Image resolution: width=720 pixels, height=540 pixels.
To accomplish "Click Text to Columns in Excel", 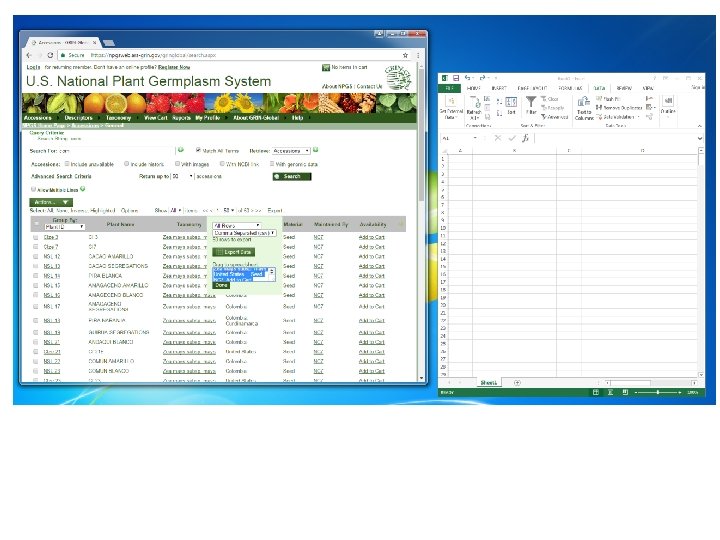I will pyautogui.click(x=584, y=108).
